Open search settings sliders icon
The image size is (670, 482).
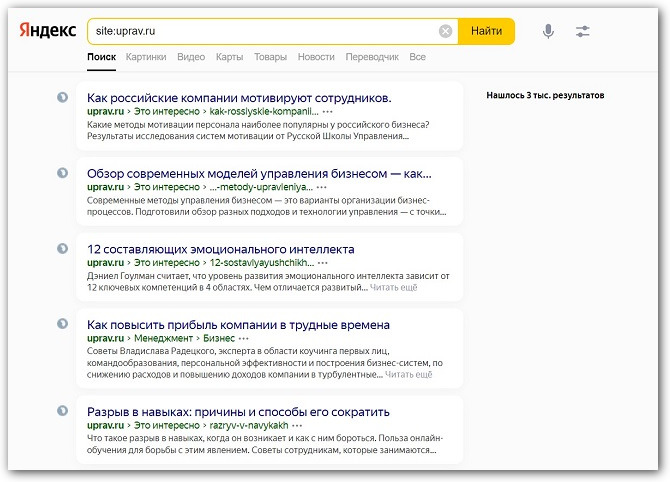tap(583, 31)
